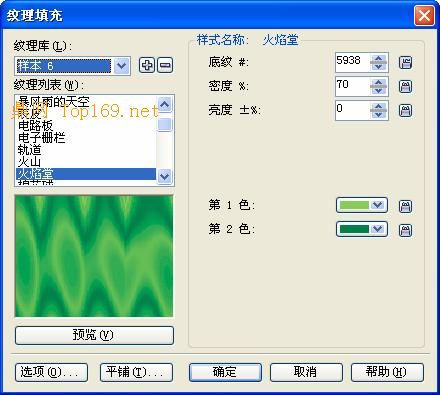Confirm with the 确定 button
Image resolution: width=440 pixels, height=395 pixels.
click(225, 372)
